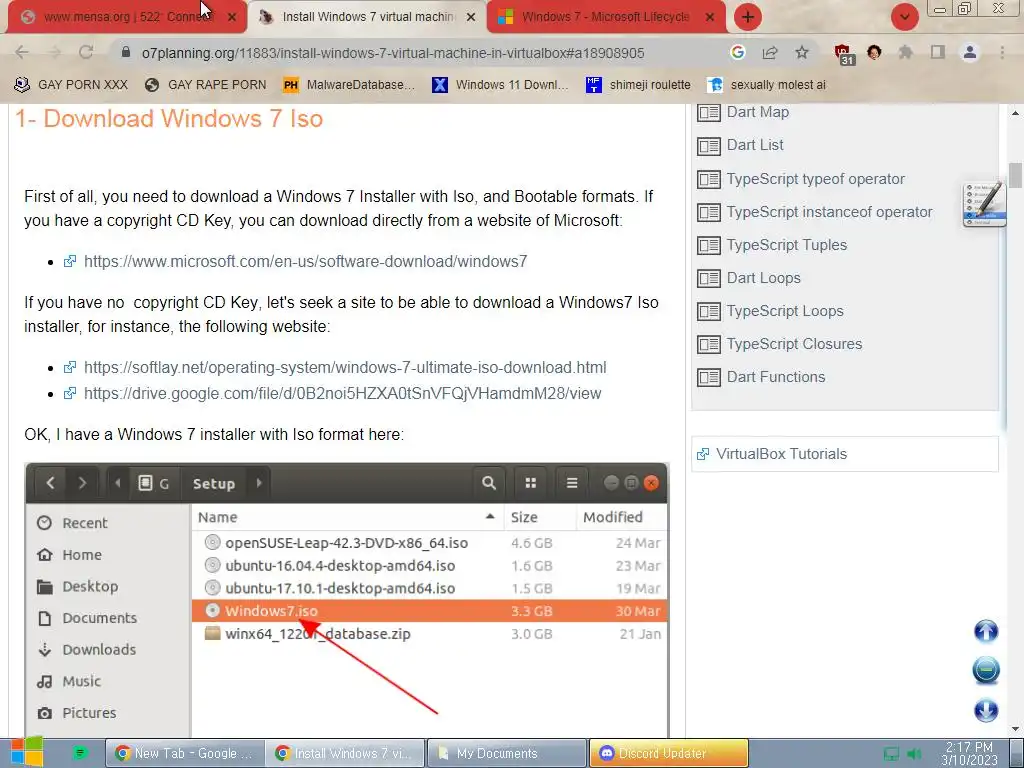Screen dimensions: 1024x768
Task: Close the Windows 7 - Microsoft Lifecycle tab
Action: click(x=710, y=18)
